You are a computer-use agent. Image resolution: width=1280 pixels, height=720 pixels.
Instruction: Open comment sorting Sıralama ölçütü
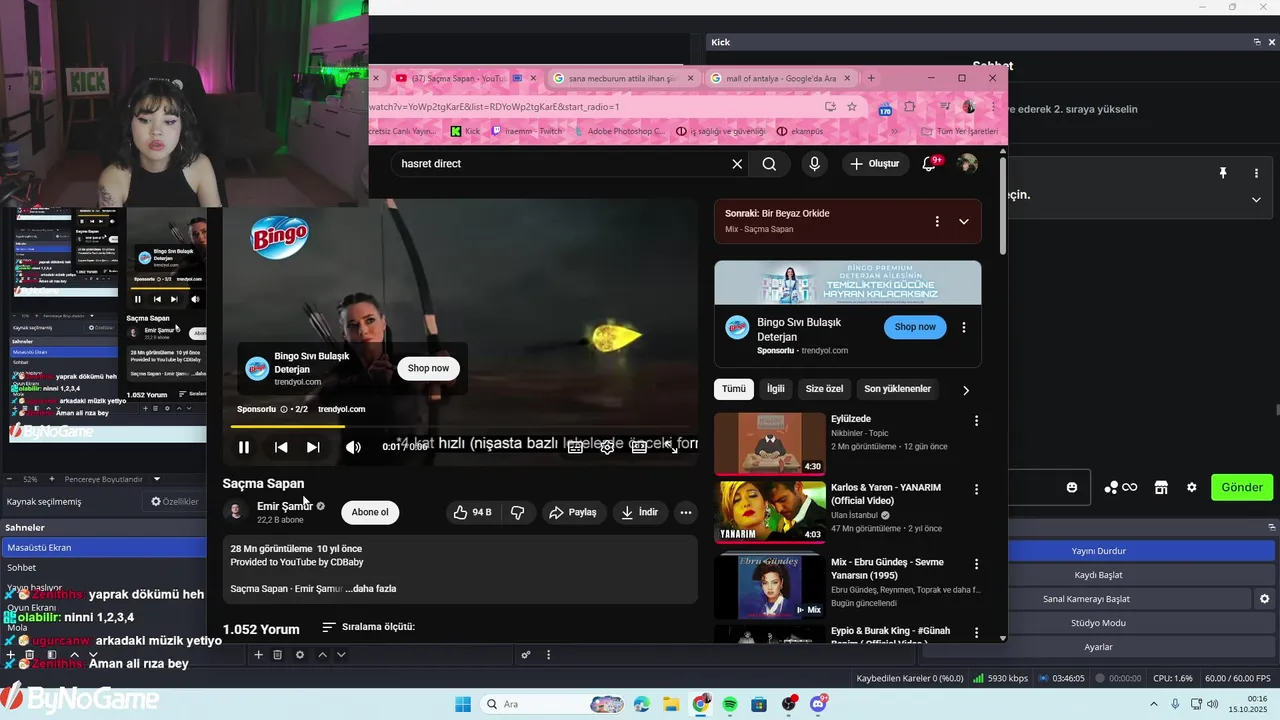[368, 627]
